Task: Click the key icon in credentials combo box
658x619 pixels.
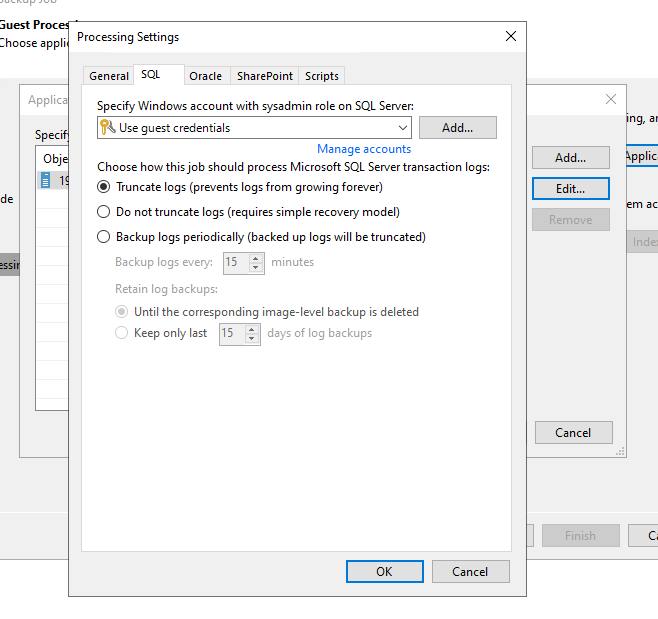Action: pyautogui.click(x=108, y=127)
